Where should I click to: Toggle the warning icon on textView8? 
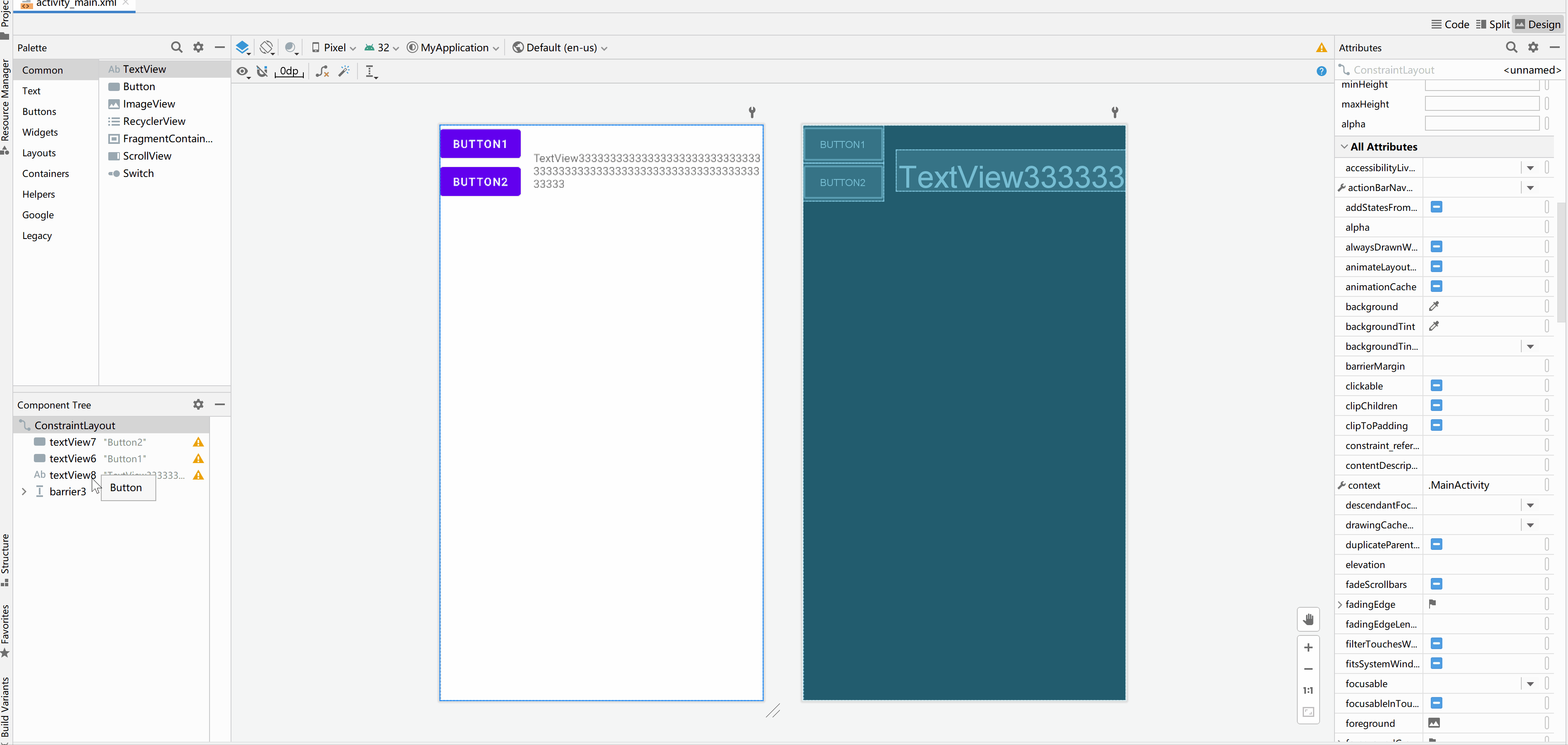[x=199, y=474]
